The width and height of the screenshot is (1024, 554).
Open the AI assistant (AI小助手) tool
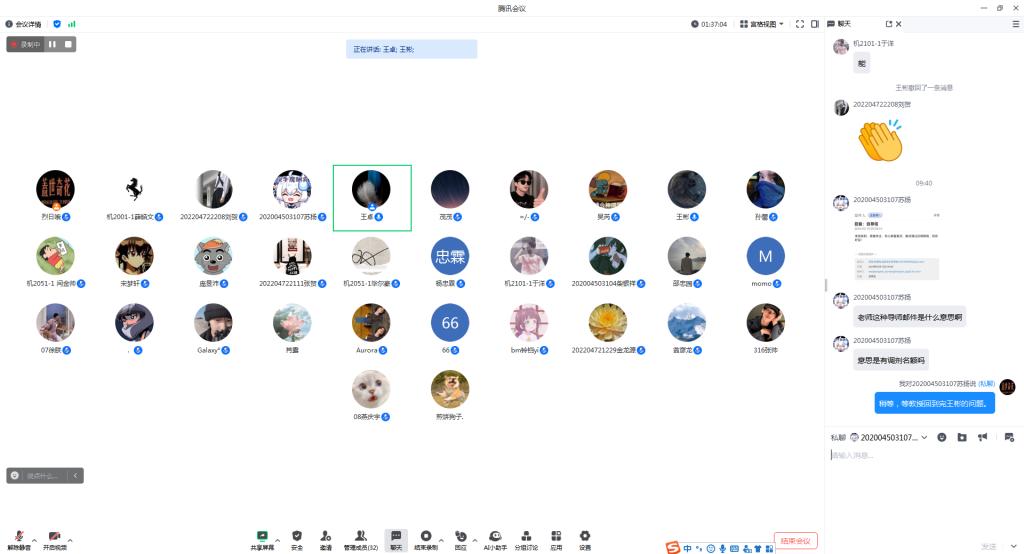click(493, 537)
